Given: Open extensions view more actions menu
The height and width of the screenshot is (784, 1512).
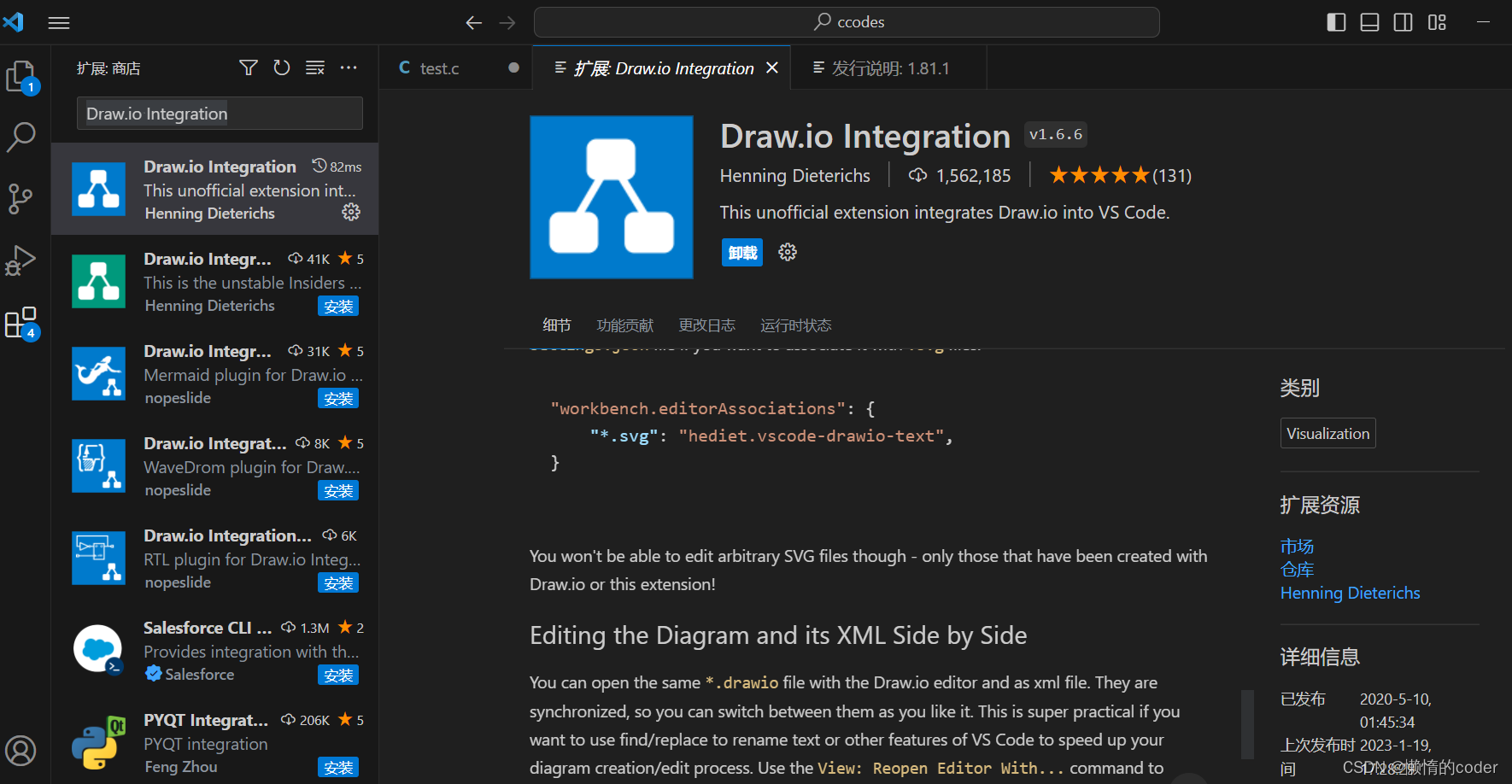Looking at the screenshot, I should 349,67.
